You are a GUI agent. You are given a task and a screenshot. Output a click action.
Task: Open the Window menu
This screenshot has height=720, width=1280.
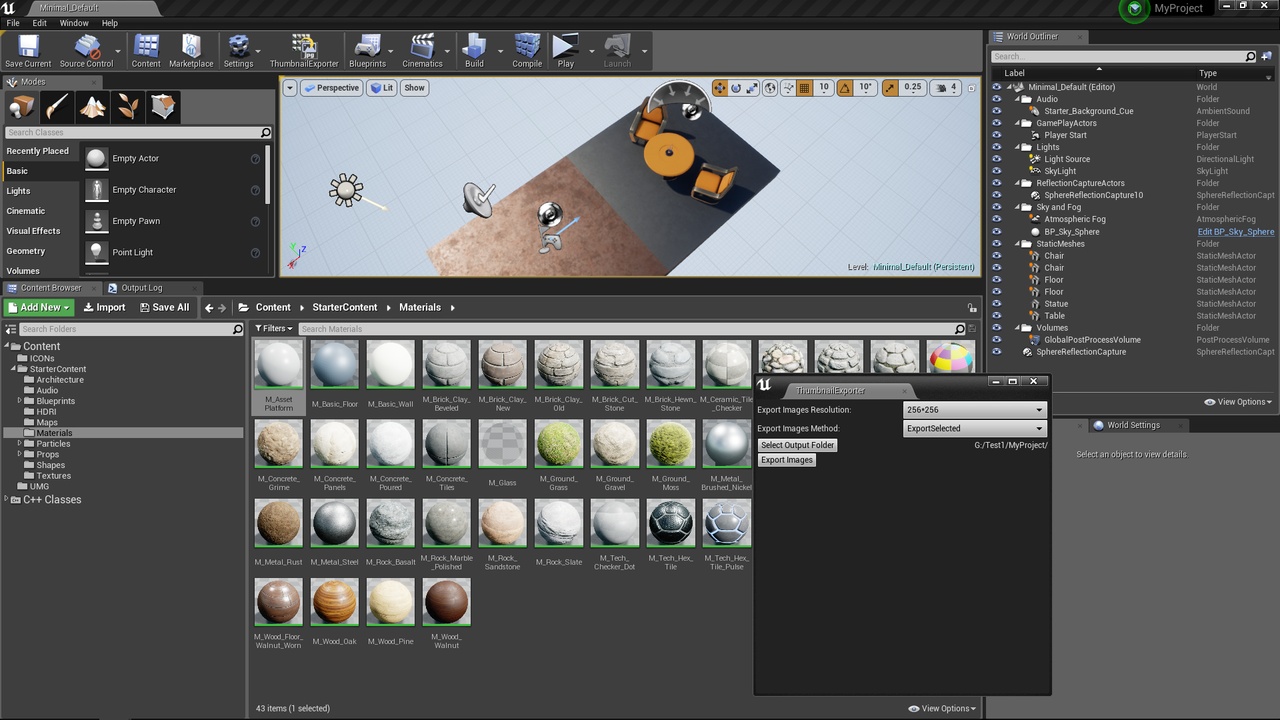point(74,23)
